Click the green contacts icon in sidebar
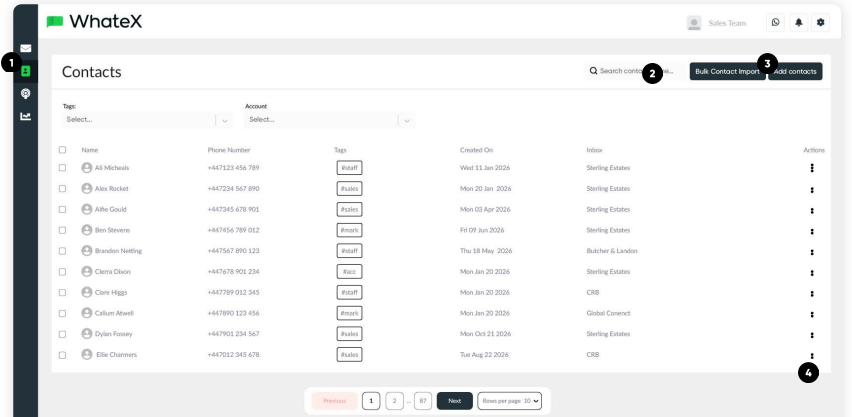This screenshot has width=852, height=417. click(26, 70)
